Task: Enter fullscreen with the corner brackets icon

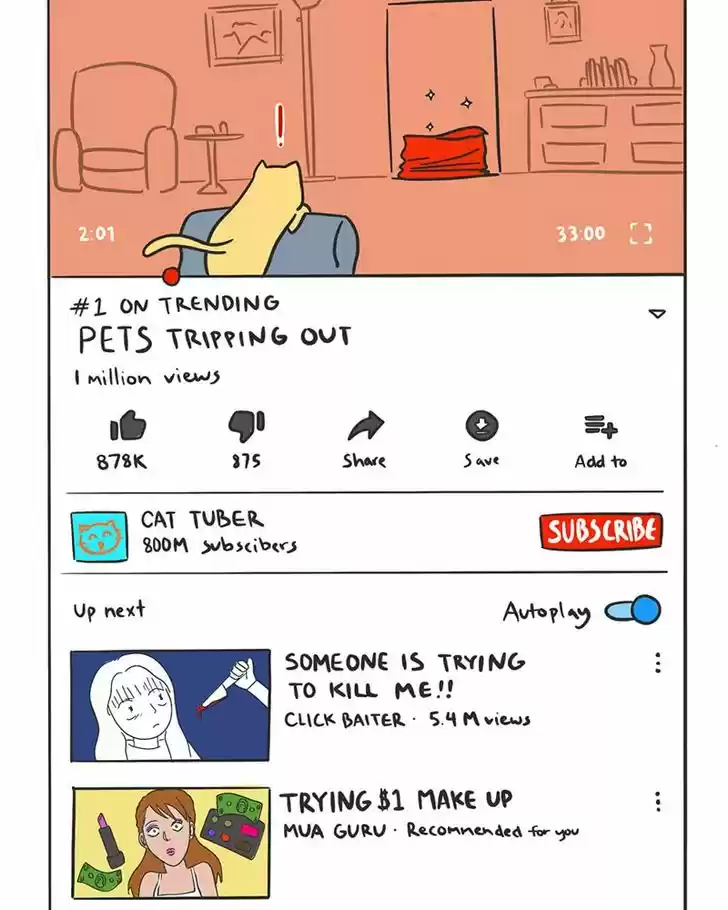Action: [641, 233]
